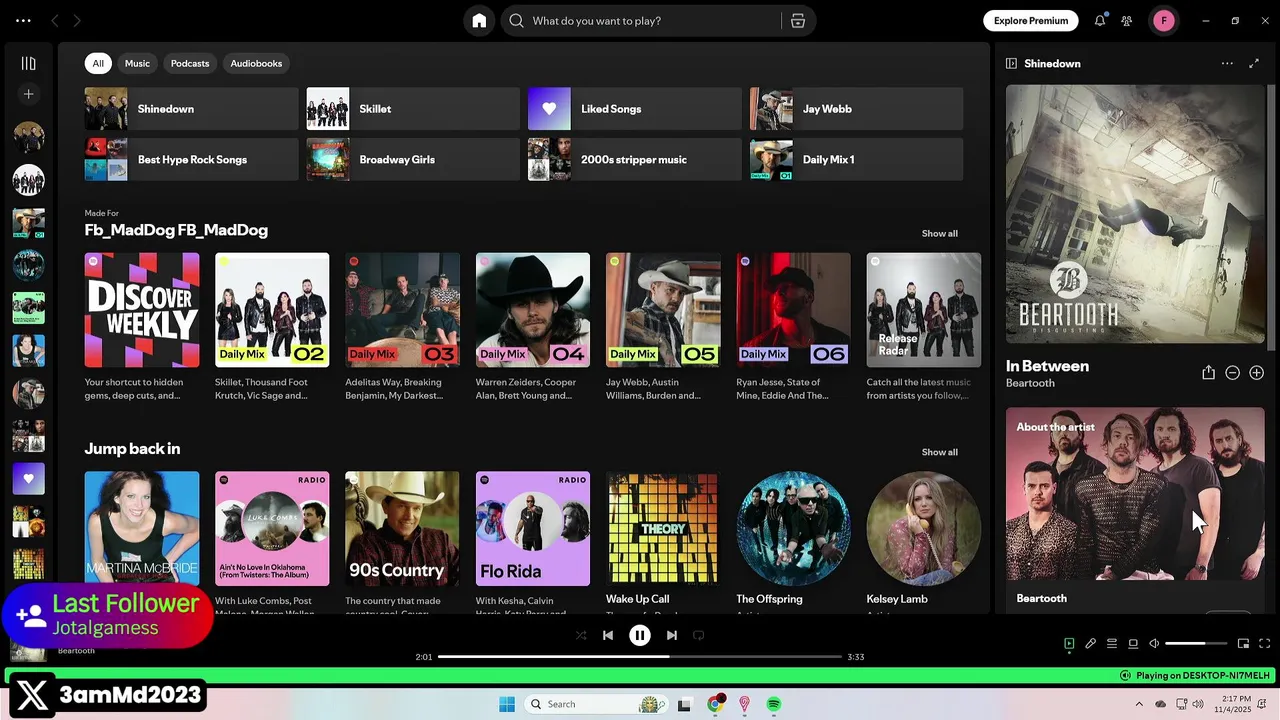Open Broadway Girls tile
Screen dimensions: 1280x720
click(413, 159)
